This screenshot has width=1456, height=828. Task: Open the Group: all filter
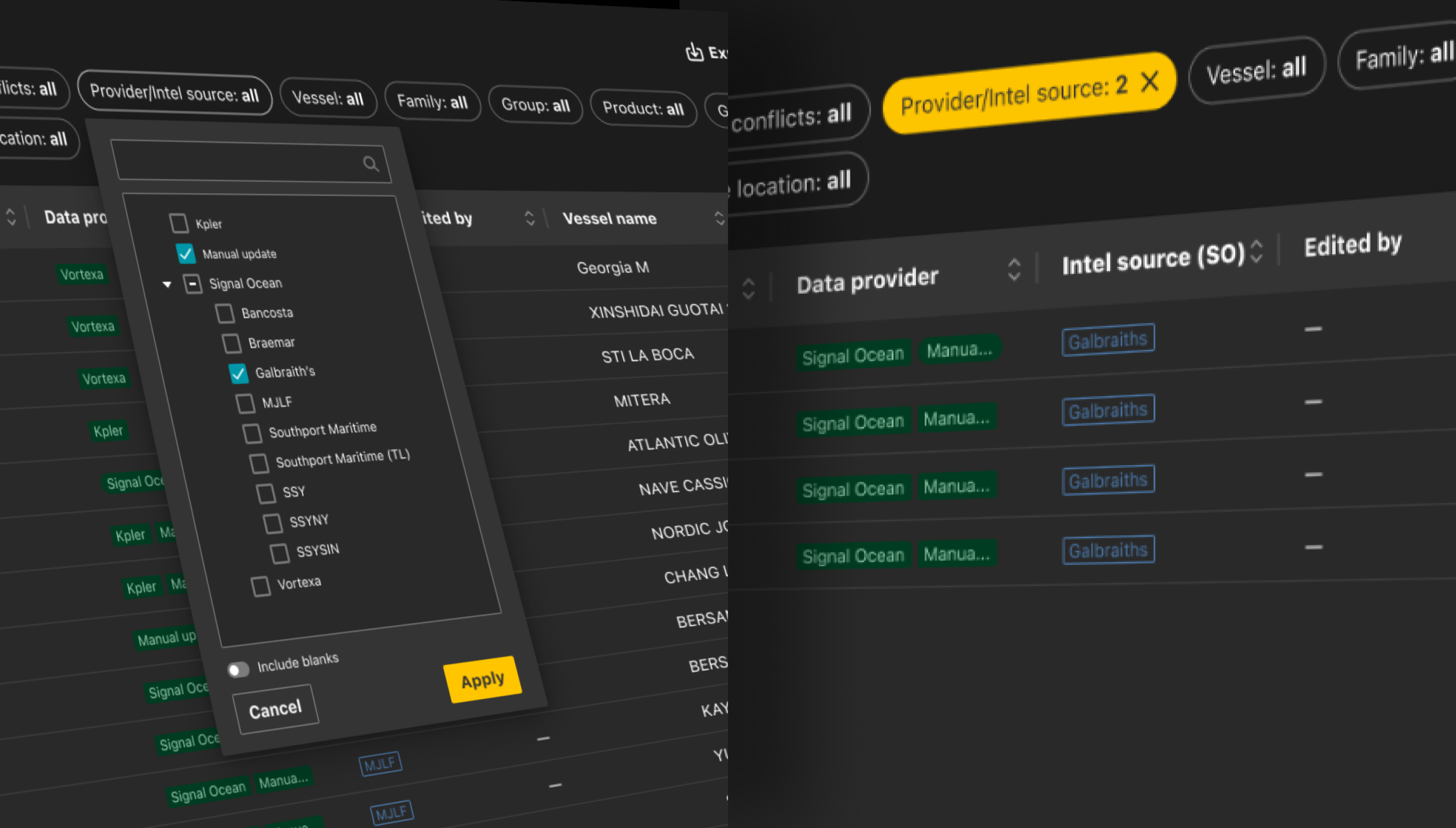tap(535, 105)
